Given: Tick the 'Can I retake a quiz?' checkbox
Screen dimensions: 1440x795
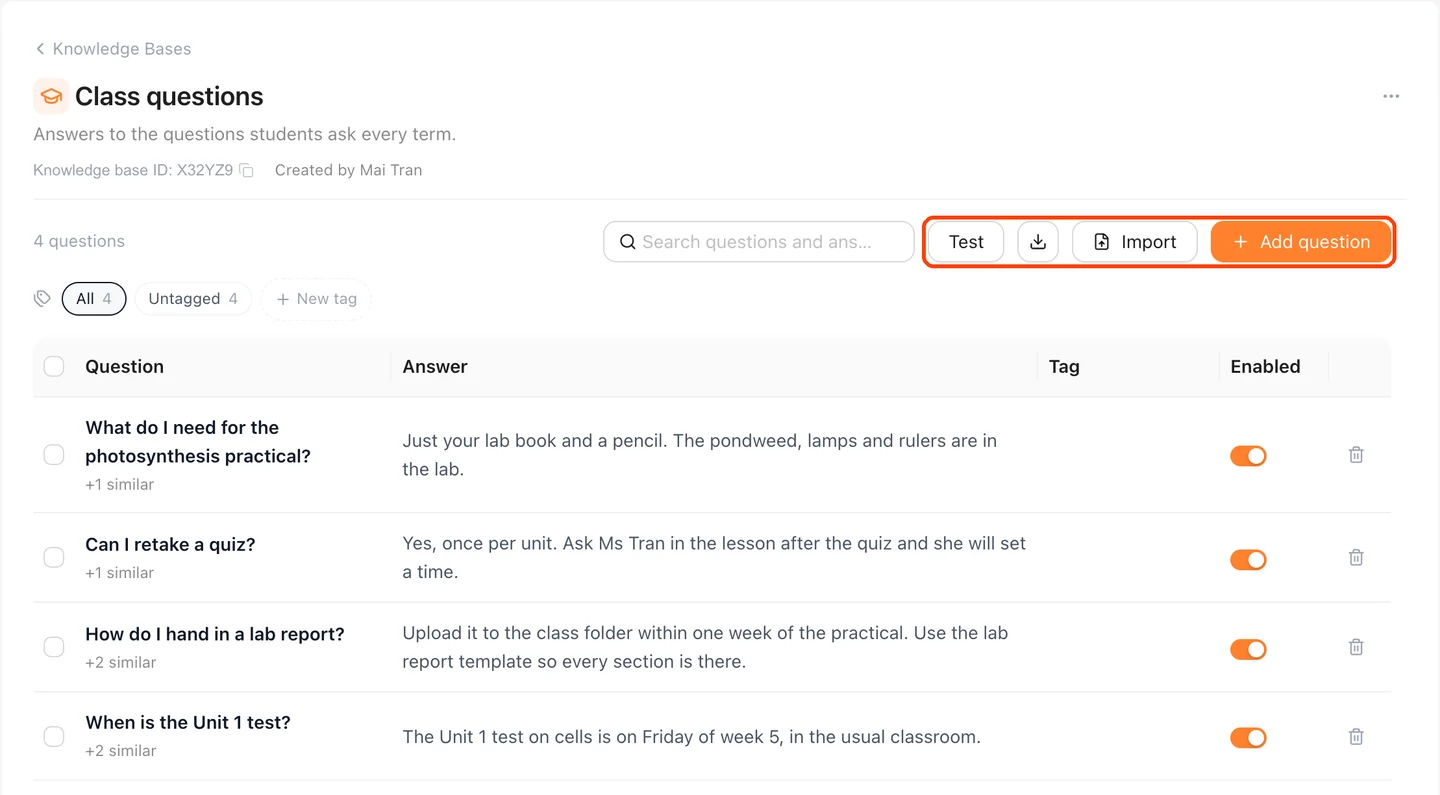Looking at the screenshot, I should click(54, 558).
